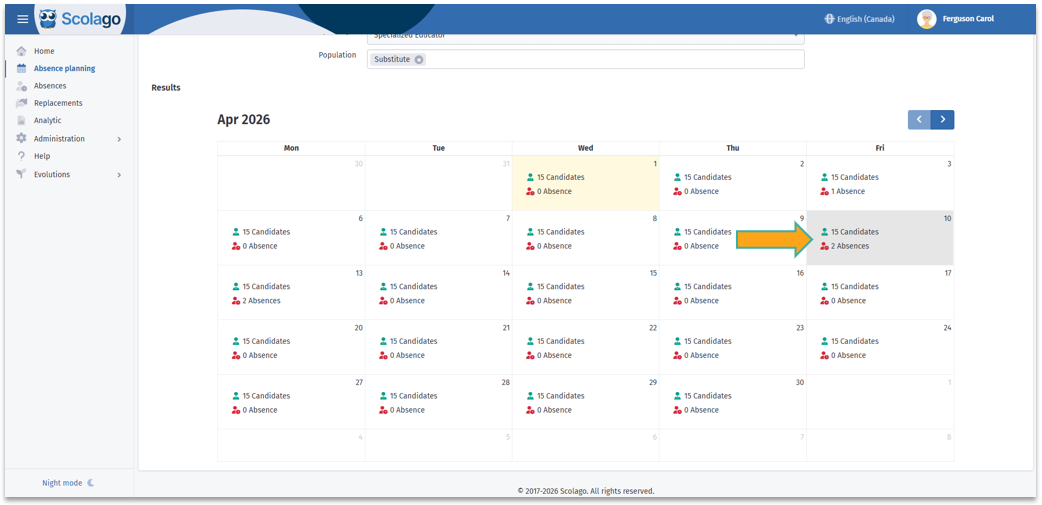Screen dimensions: 1042x505
Task: Open the Specialized educator dropdown
Action: (585, 37)
